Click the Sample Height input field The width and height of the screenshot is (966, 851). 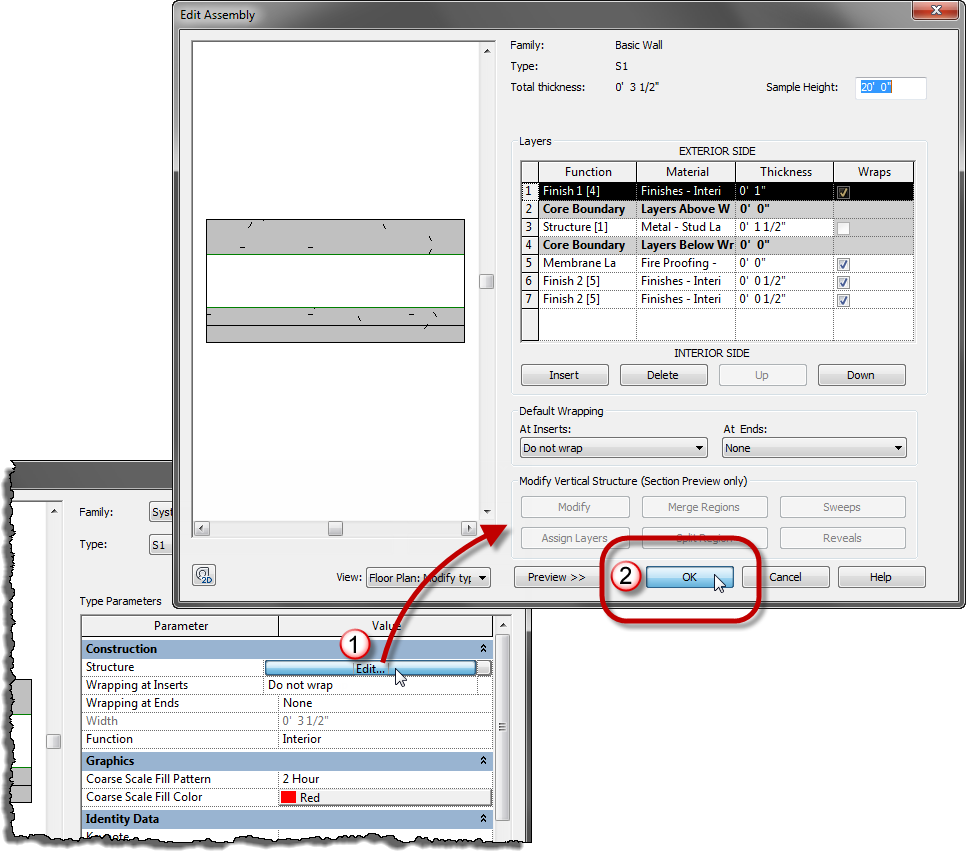tap(890, 88)
